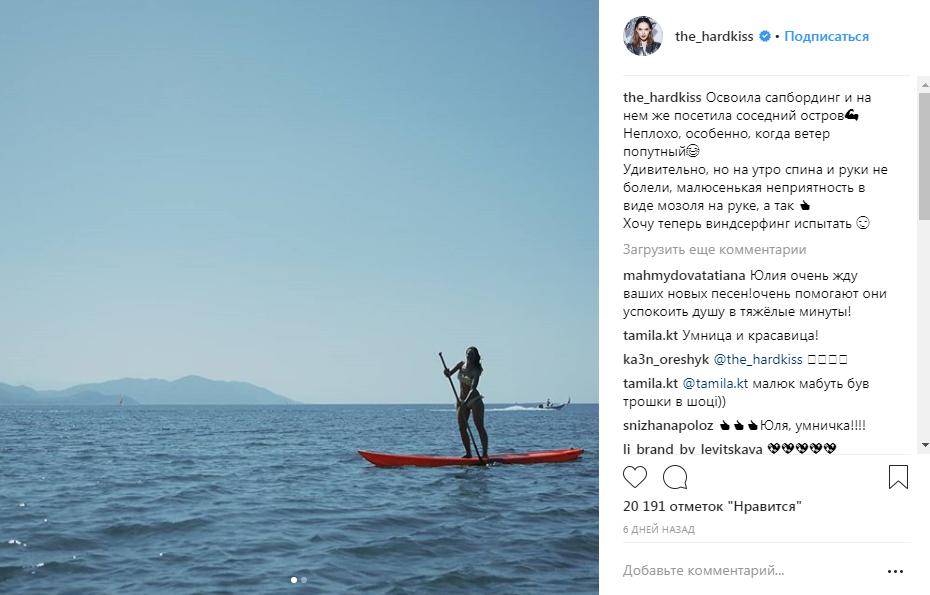Click the comments scrollbar down arrow
The width and height of the screenshot is (930, 595).
pos(925,445)
